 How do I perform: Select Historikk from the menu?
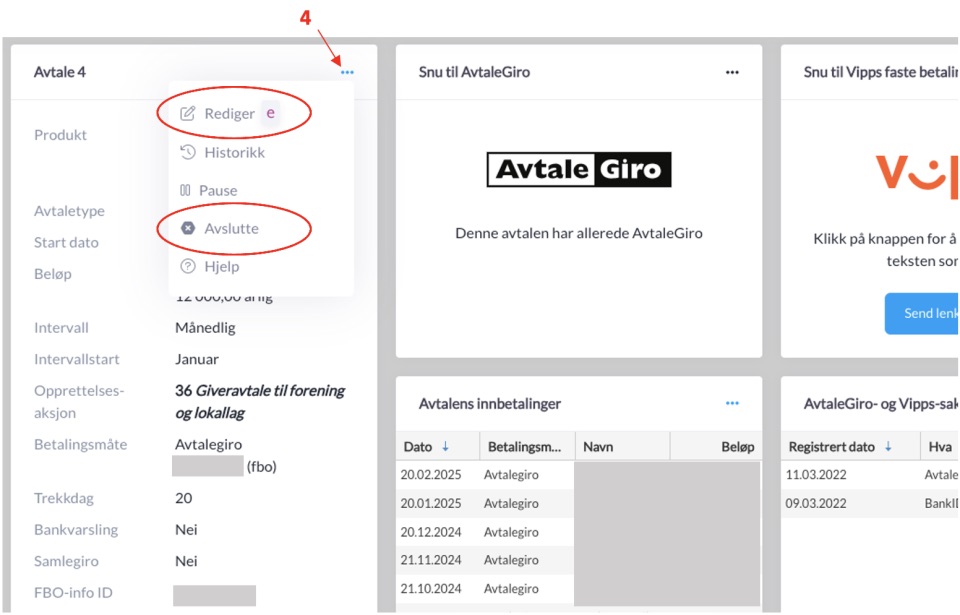(234, 153)
